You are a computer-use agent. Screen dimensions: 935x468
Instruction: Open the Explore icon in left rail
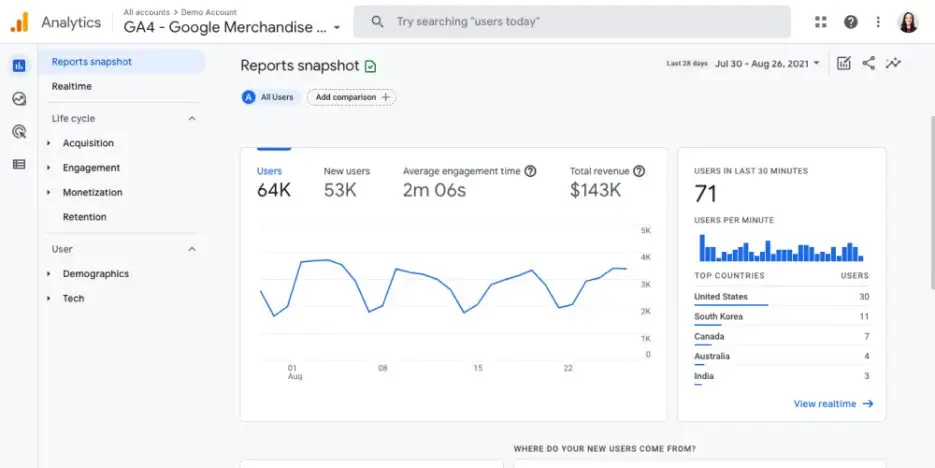pos(19,98)
